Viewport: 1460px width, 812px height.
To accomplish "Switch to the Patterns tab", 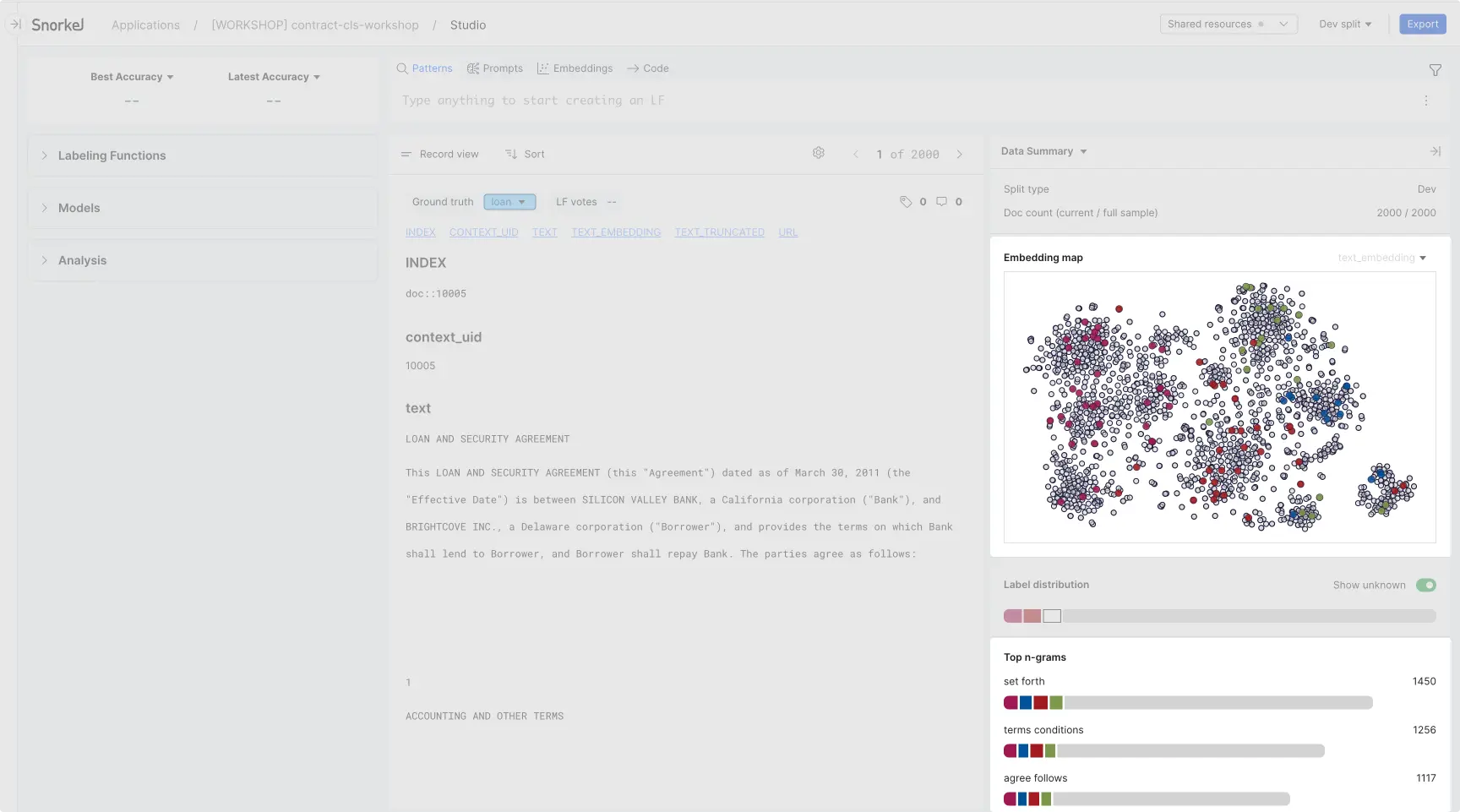I will [x=424, y=68].
